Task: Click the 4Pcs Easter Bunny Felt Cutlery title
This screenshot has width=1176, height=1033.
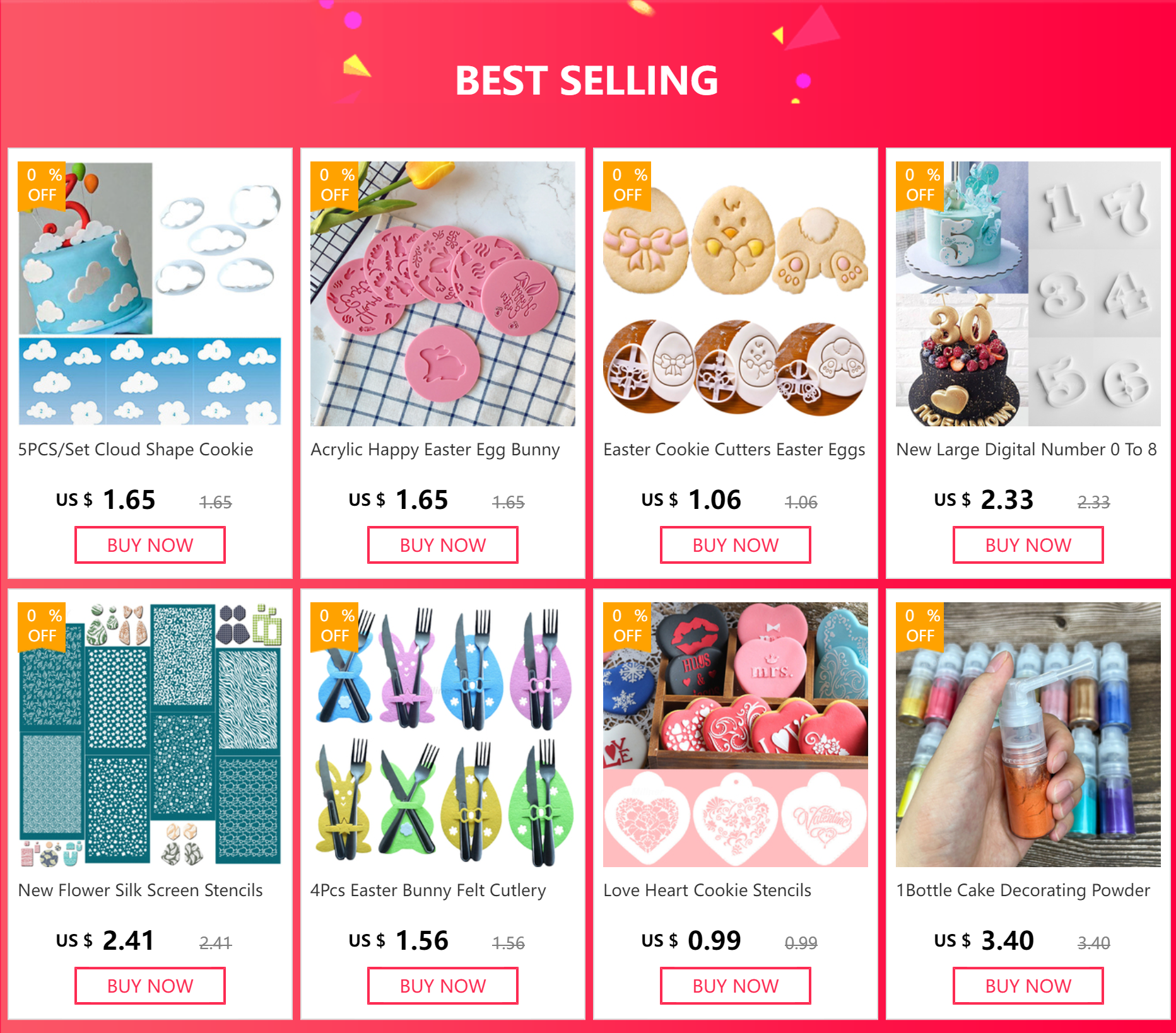Action: coord(428,890)
